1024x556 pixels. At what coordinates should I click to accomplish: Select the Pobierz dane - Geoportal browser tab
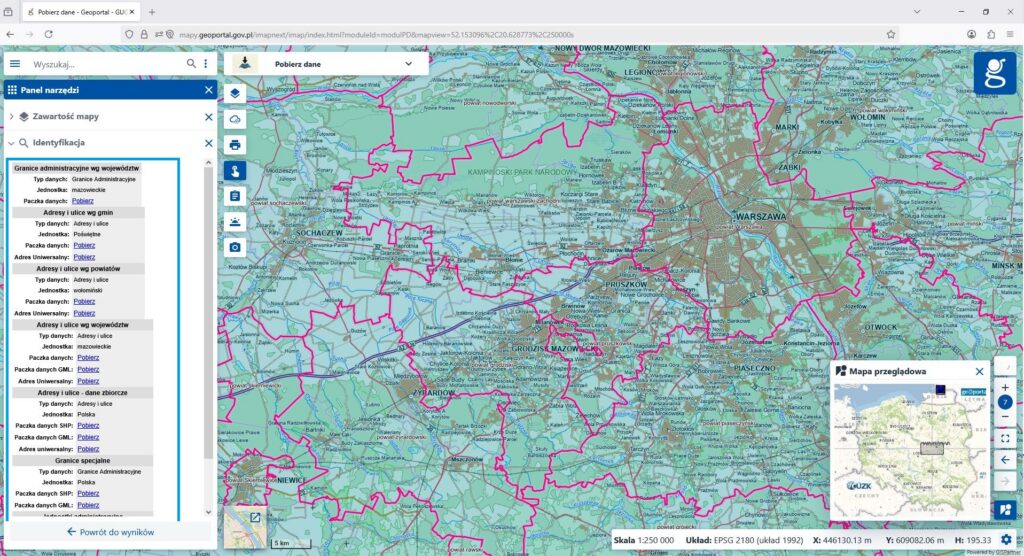click(x=82, y=12)
